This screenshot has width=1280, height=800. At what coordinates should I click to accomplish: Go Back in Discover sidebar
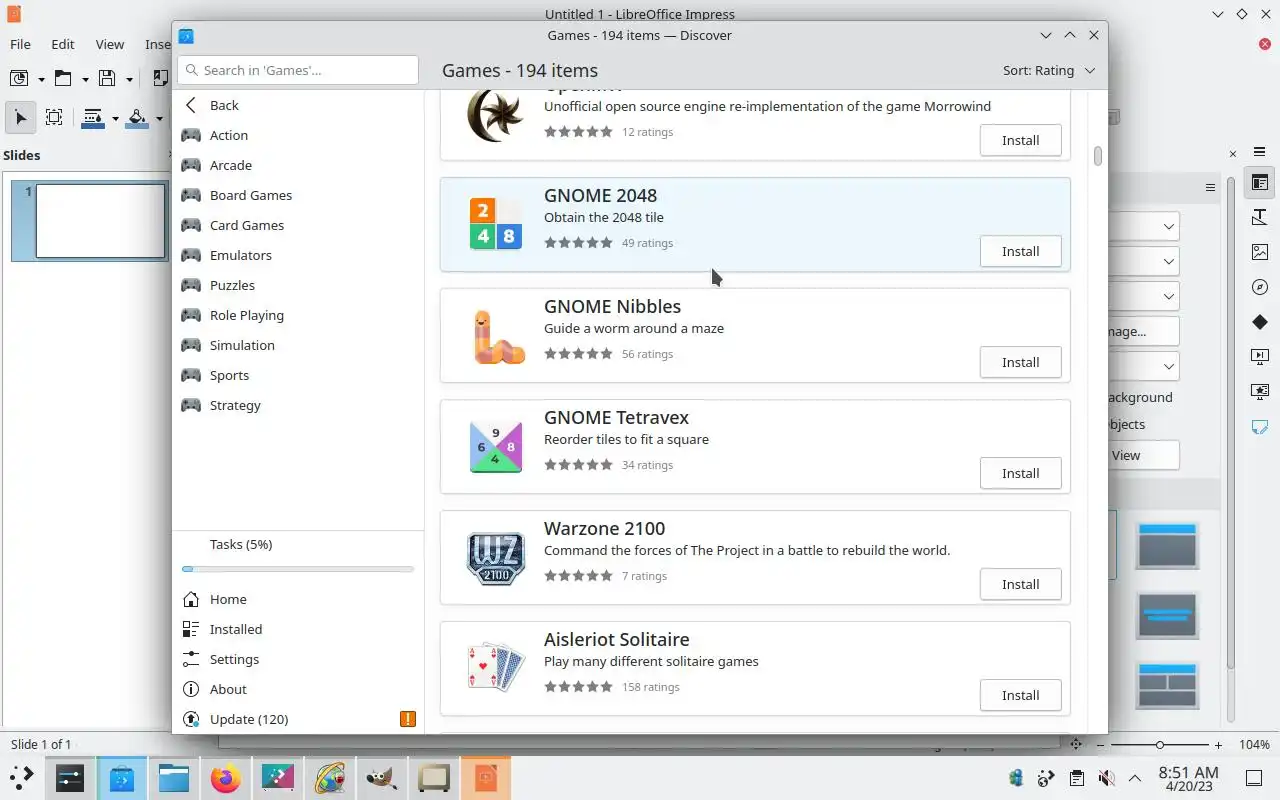298,105
